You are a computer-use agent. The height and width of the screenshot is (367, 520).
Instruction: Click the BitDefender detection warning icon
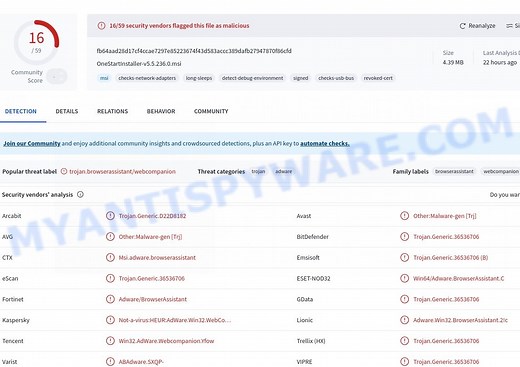point(404,237)
